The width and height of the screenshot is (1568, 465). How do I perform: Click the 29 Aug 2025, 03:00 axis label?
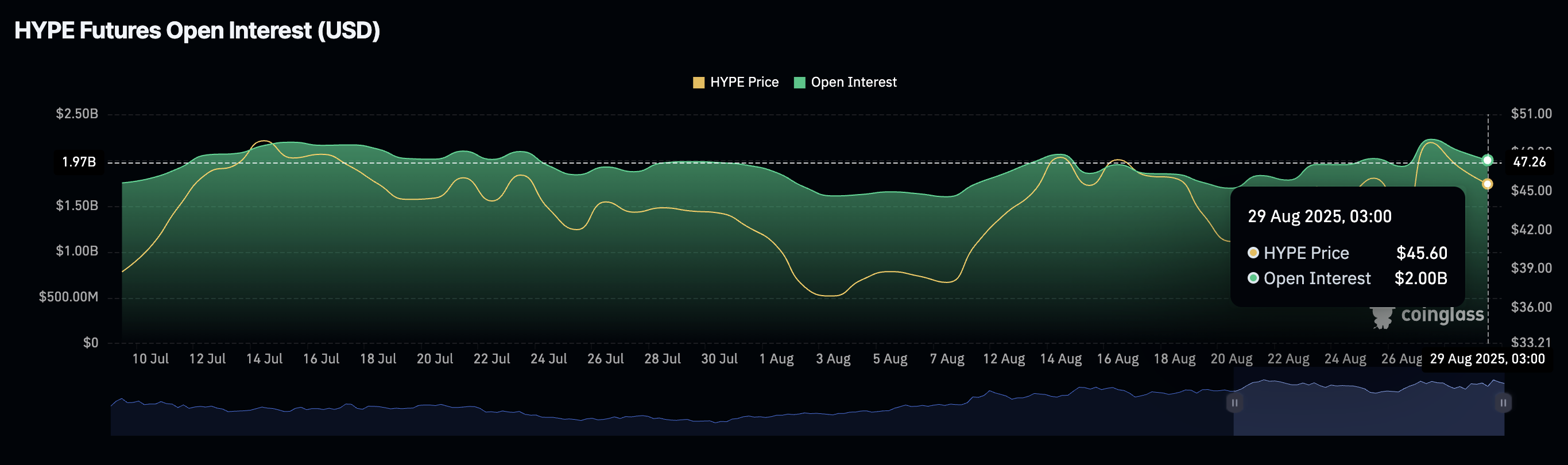tap(1486, 359)
